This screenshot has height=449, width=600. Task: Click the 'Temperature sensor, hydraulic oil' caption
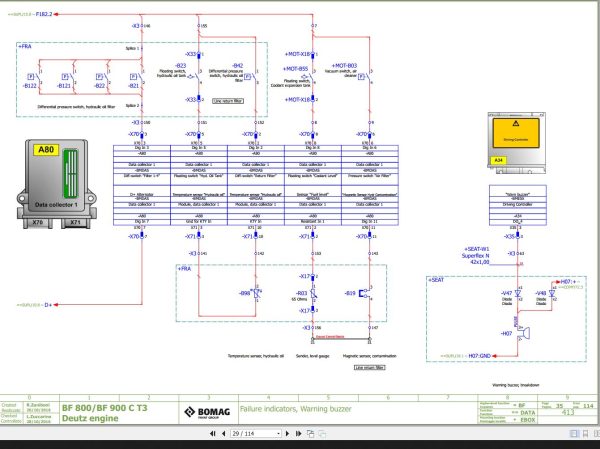256,356
